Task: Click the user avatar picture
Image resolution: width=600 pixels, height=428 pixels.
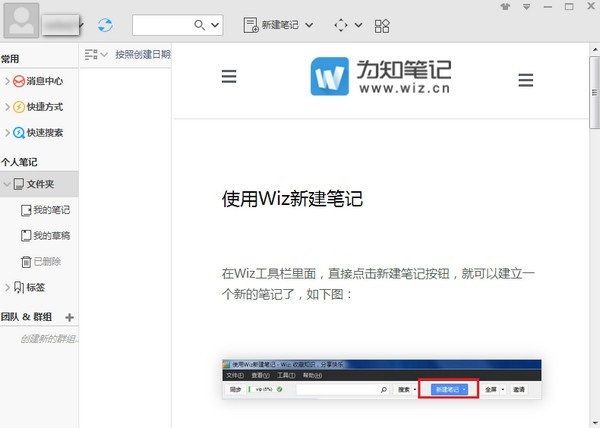Action: point(21,21)
